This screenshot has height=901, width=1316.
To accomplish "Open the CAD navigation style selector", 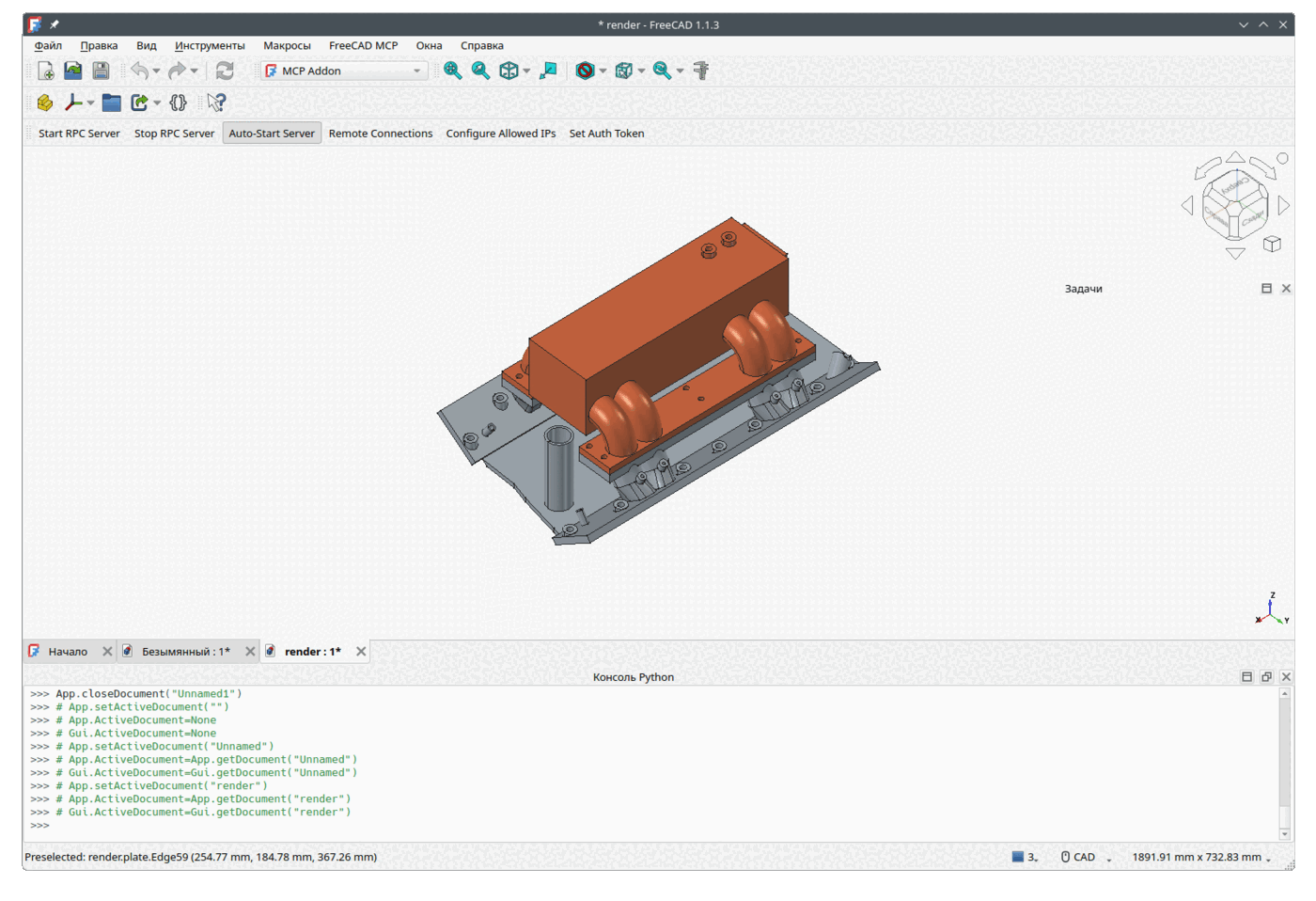I will 1086,857.
